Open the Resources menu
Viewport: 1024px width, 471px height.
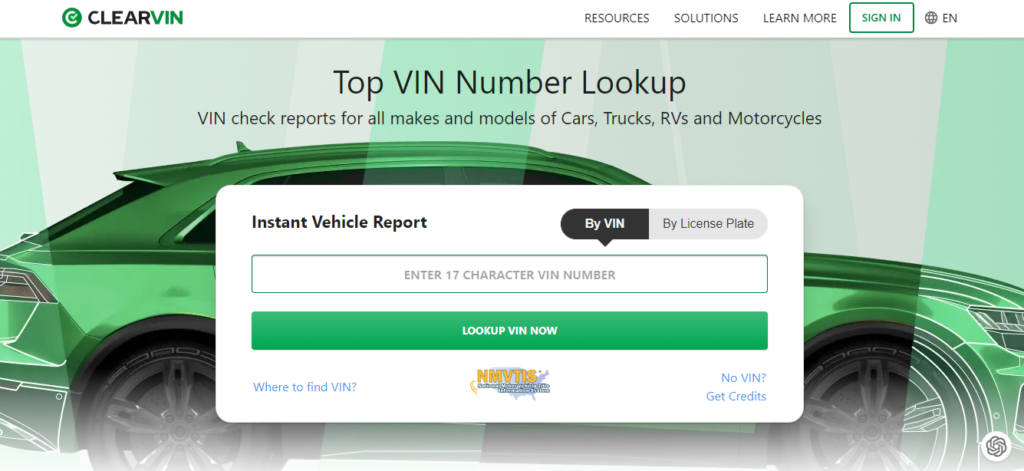click(616, 18)
